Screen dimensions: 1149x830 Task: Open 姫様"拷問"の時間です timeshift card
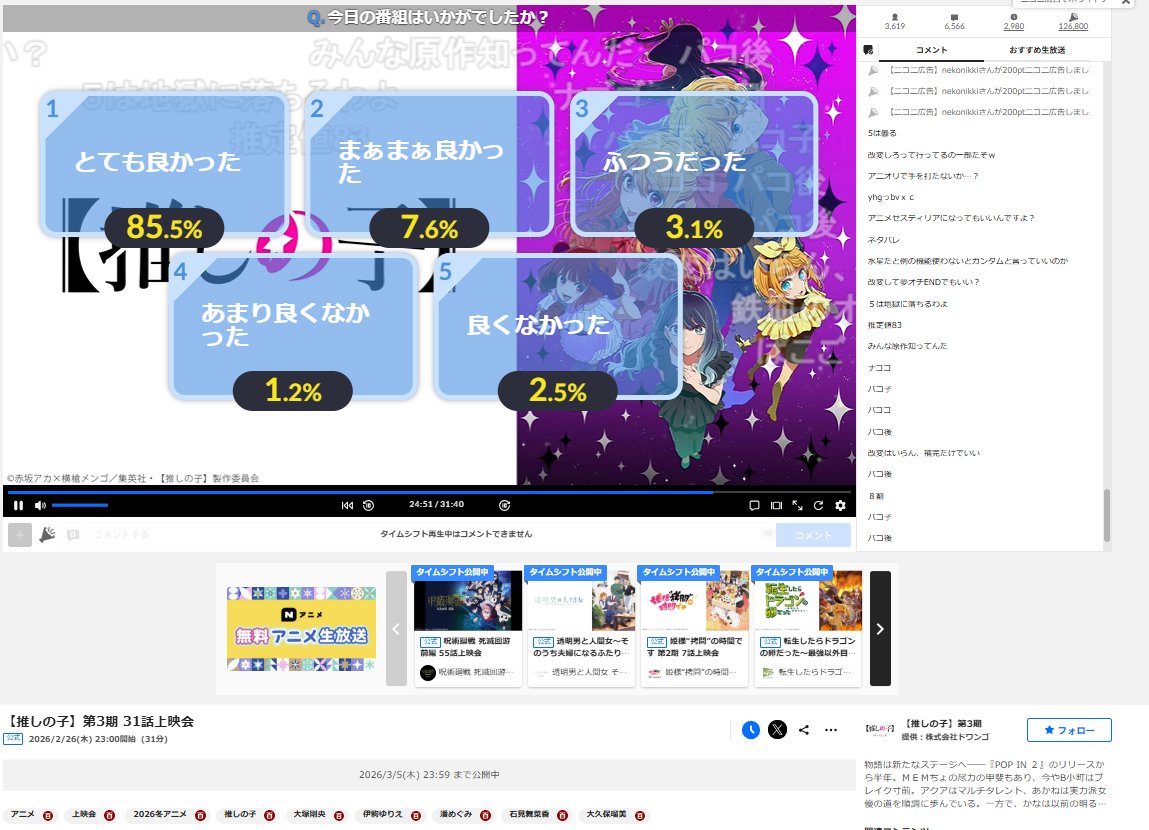click(x=694, y=626)
